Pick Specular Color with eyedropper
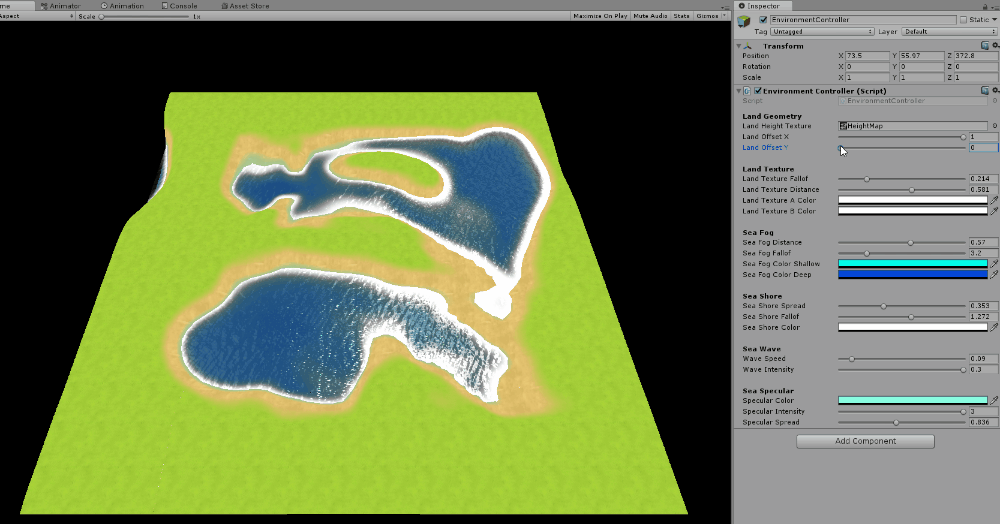This screenshot has width=1000, height=524. (x=994, y=400)
